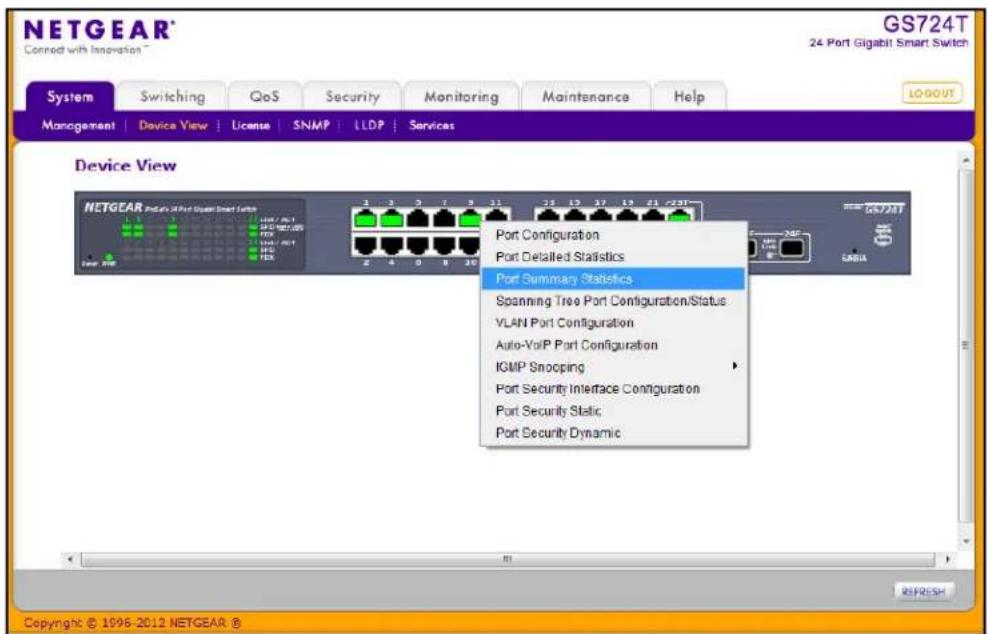This screenshot has width=989, height=634.
Task: Select port 19 on the switch
Action: (x=628, y=217)
